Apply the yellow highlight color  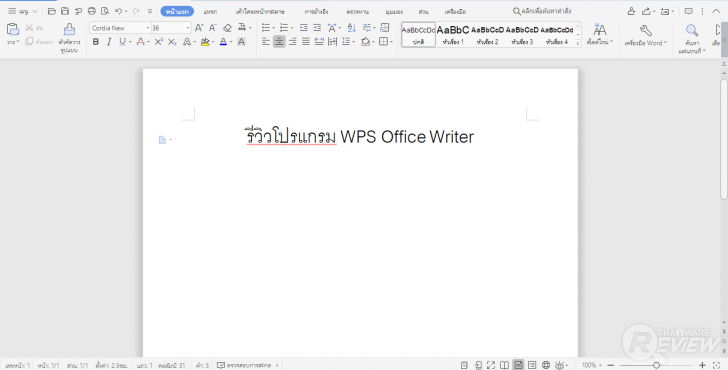205,42
